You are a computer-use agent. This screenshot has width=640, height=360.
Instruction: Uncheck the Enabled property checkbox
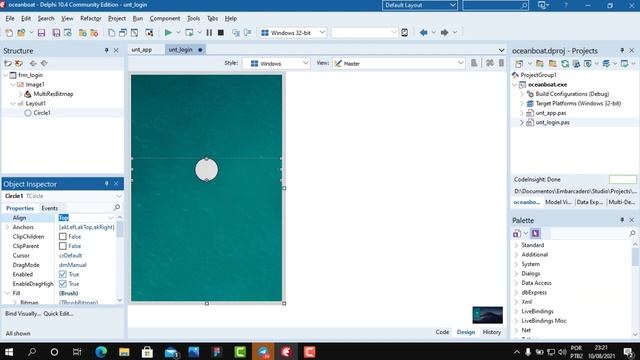tap(62, 274)
